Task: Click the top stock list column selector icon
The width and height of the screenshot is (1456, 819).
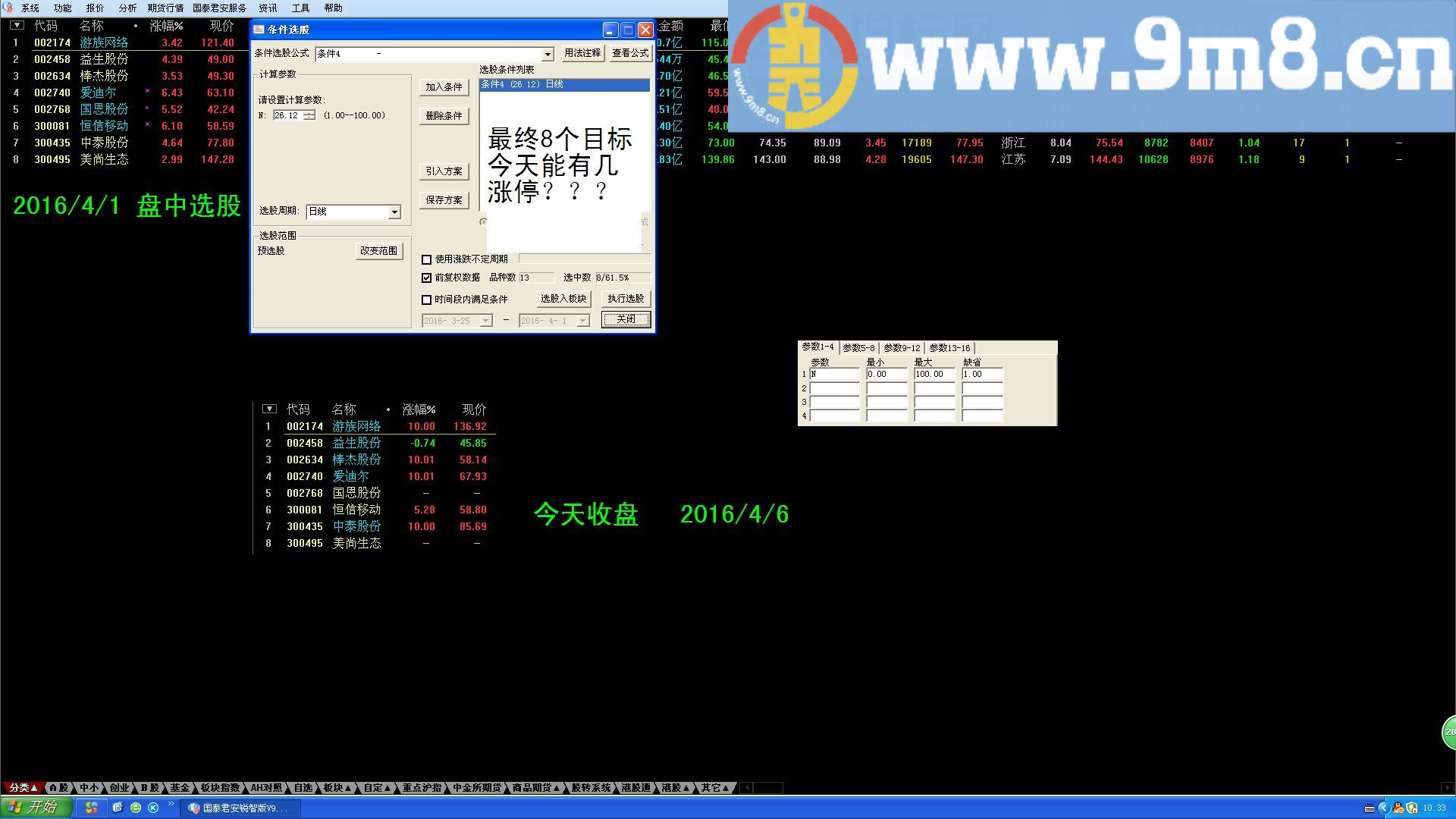Action: 17,25
